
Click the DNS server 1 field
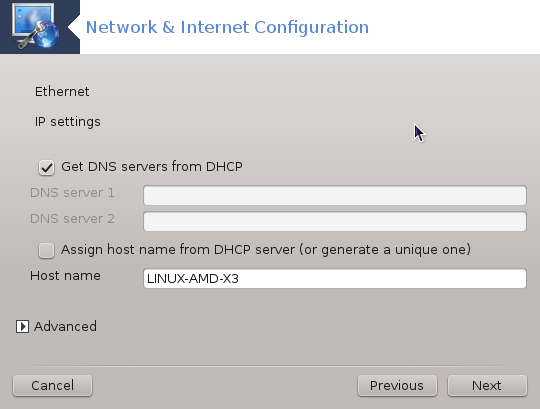335,195
